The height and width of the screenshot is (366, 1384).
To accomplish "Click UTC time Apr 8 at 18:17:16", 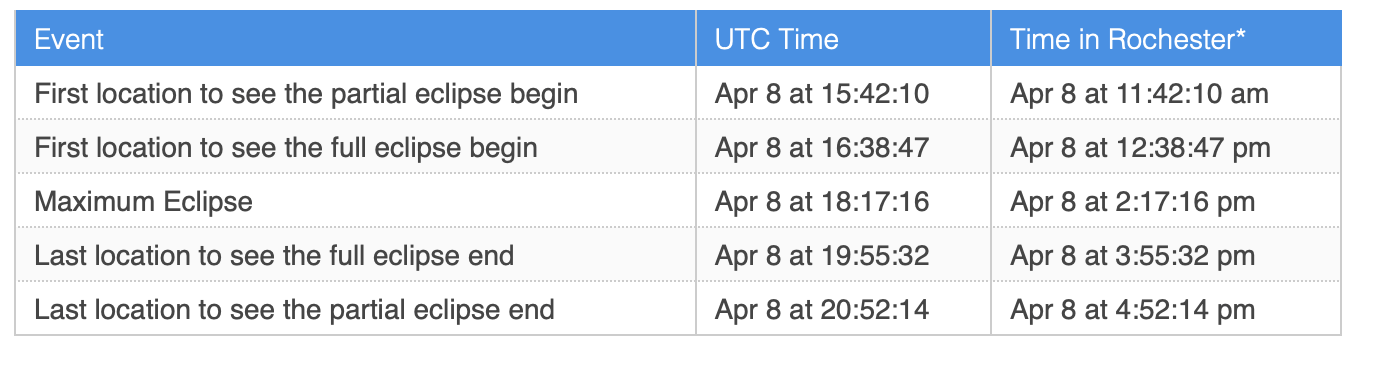I will click(822, 202).
